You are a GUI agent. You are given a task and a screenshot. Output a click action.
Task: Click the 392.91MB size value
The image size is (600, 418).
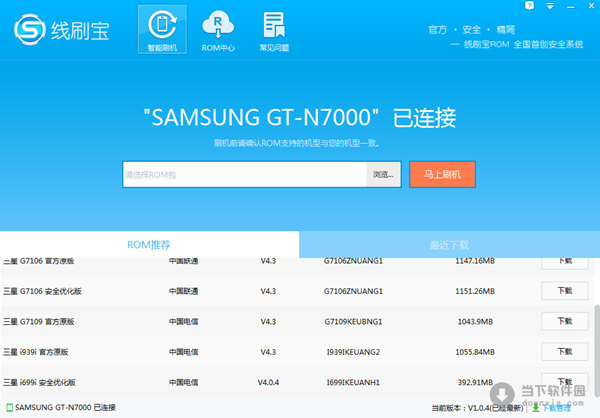point(475,382)
